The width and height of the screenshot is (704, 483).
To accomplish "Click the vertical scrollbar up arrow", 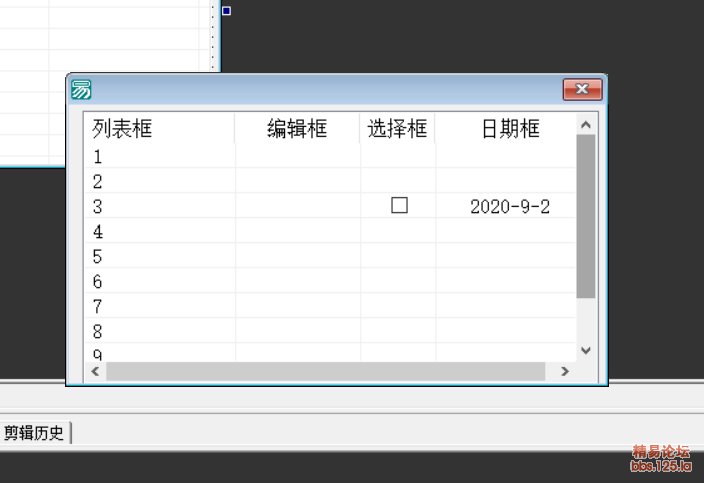I will point(585,125).
